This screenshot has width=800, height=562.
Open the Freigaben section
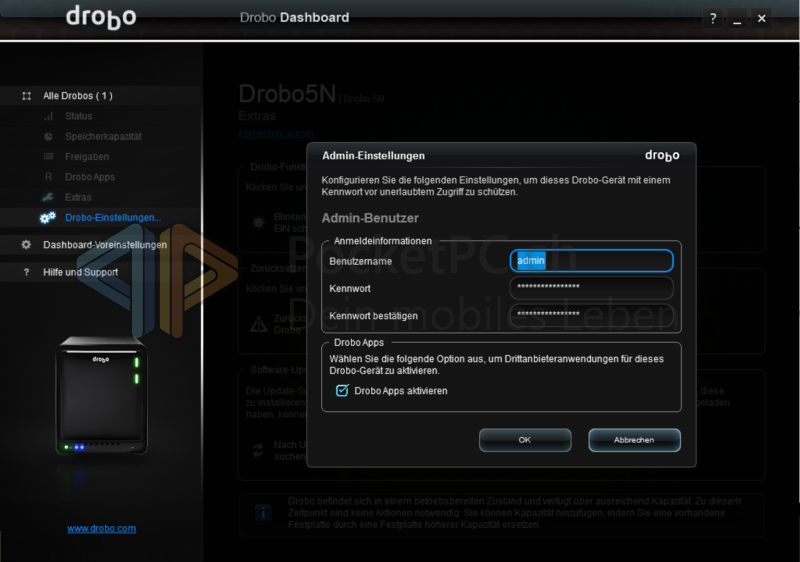pos(87,157)
